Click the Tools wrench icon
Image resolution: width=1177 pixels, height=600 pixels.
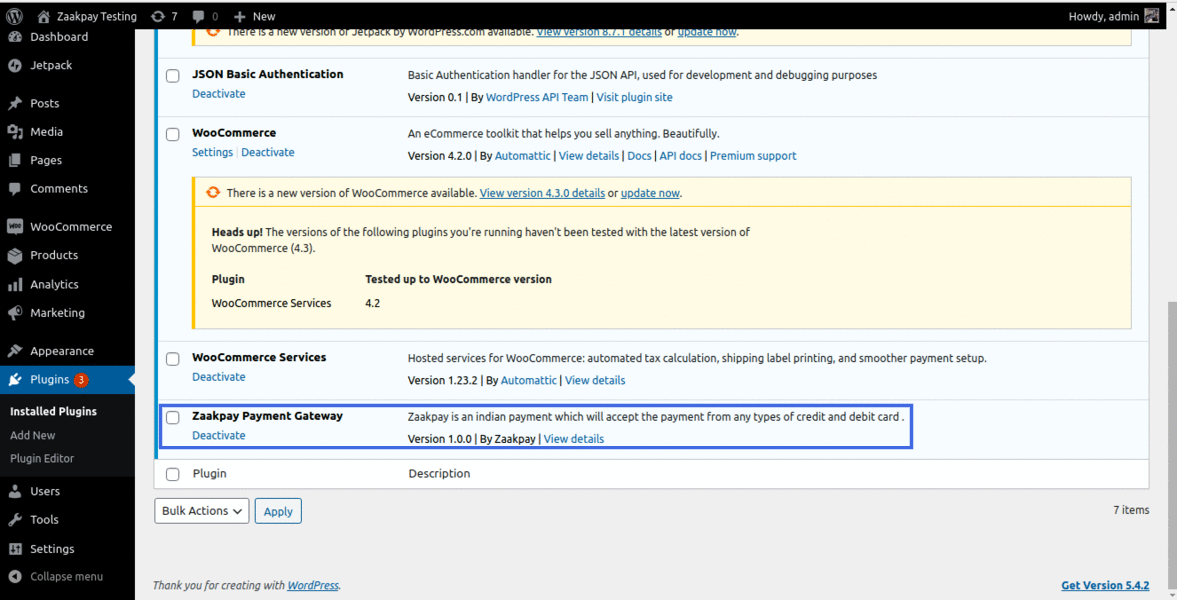coord(14,520)
